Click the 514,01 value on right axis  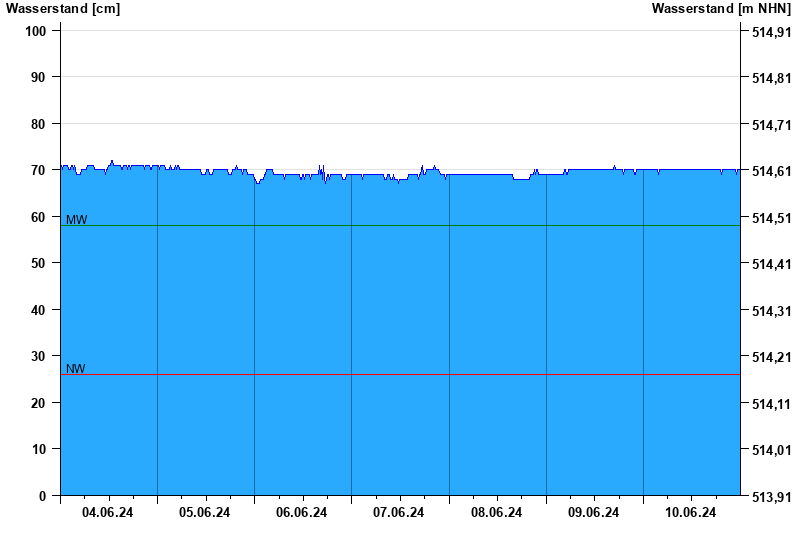click(x=771, y=451)
